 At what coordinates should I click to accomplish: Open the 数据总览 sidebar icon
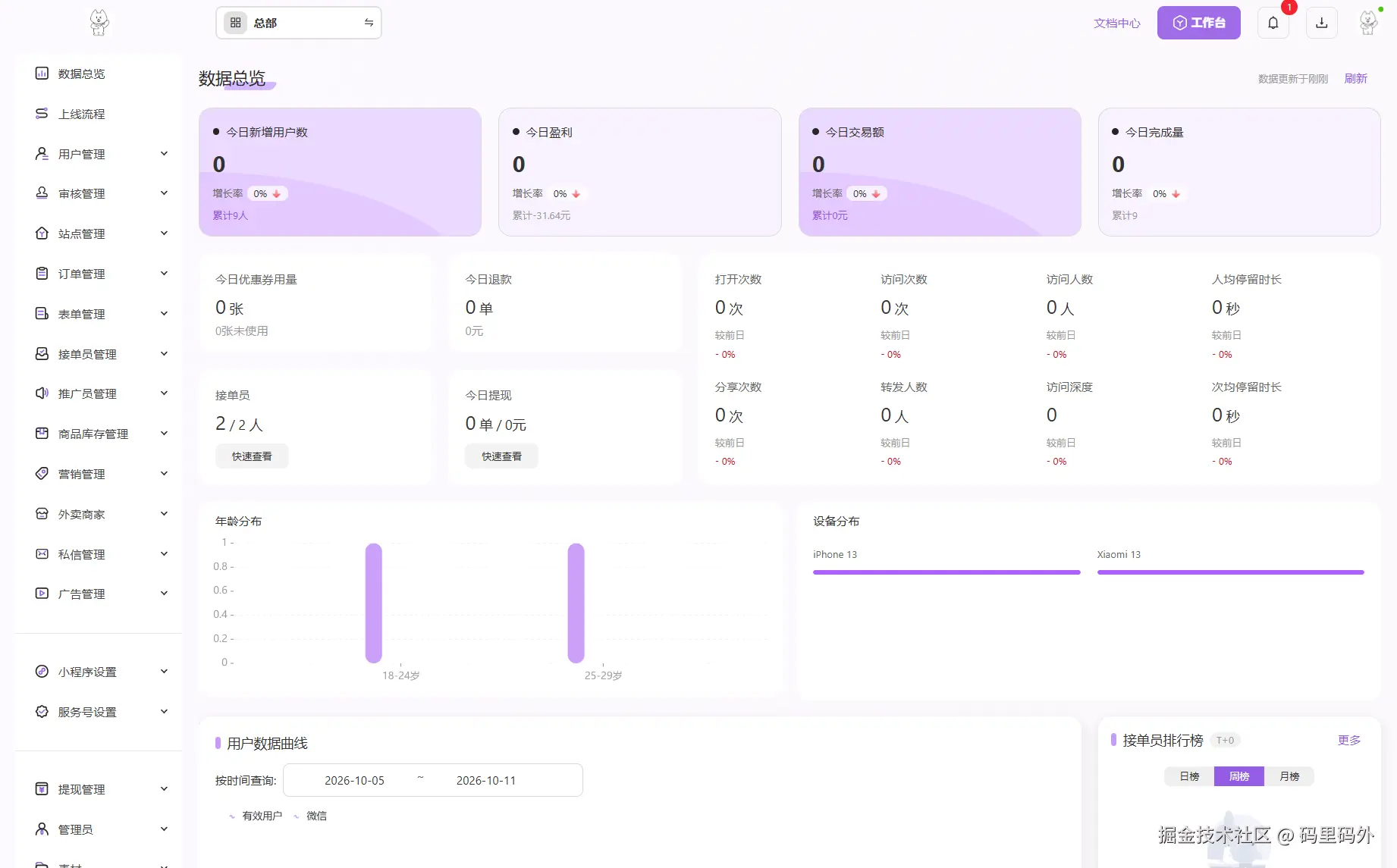[x=42, y=74]
